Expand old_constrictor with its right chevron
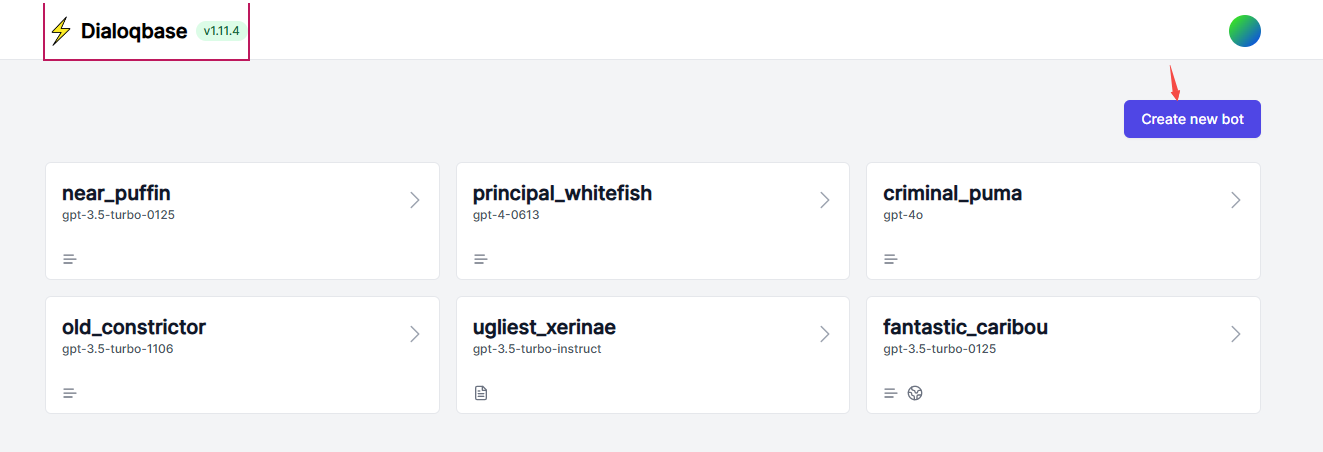This screenshot has width=1323, height=452. click(415, 334)
